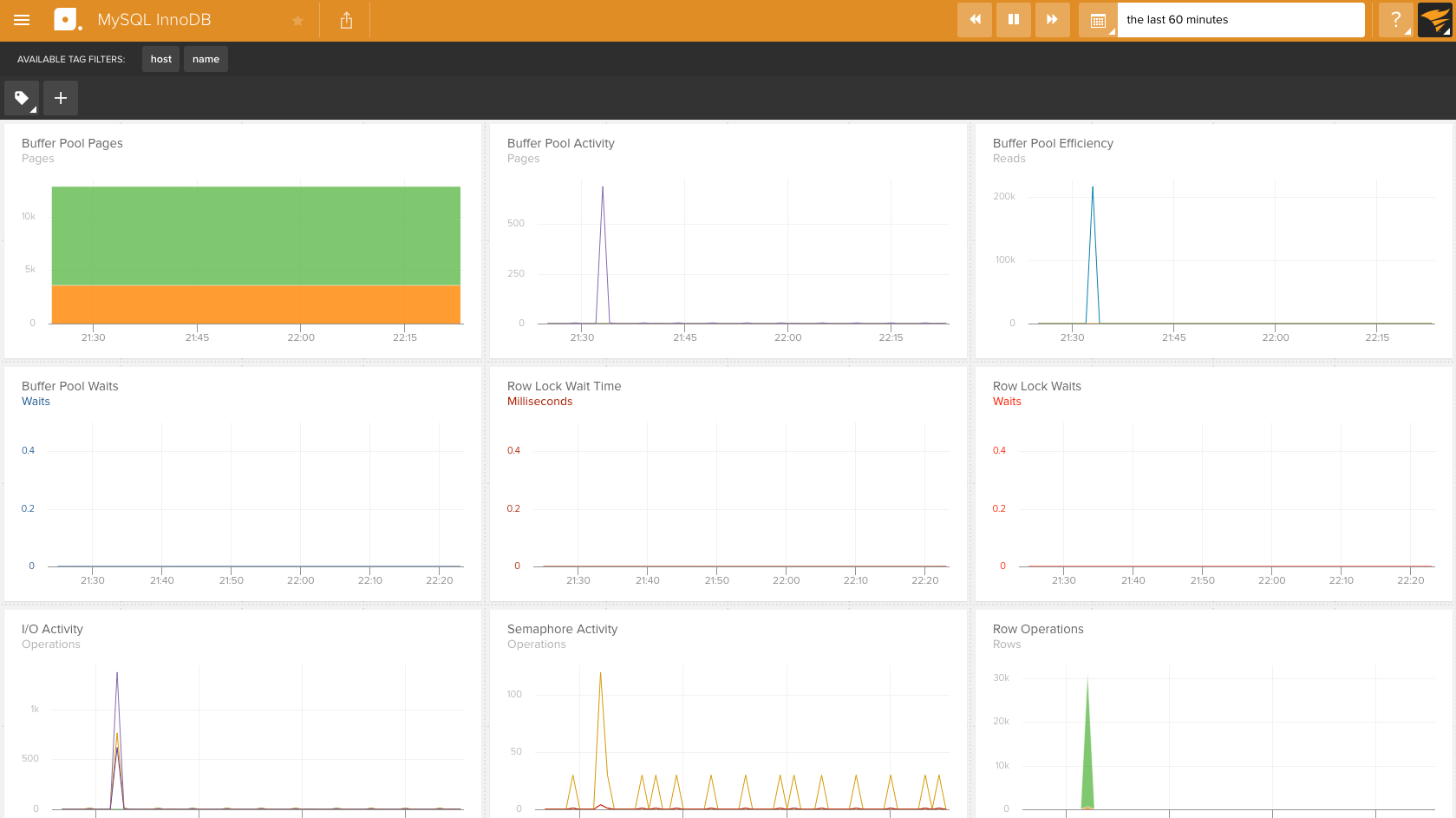
Task: Pause live dashboard updates
Action: [x=1014, y=19]
